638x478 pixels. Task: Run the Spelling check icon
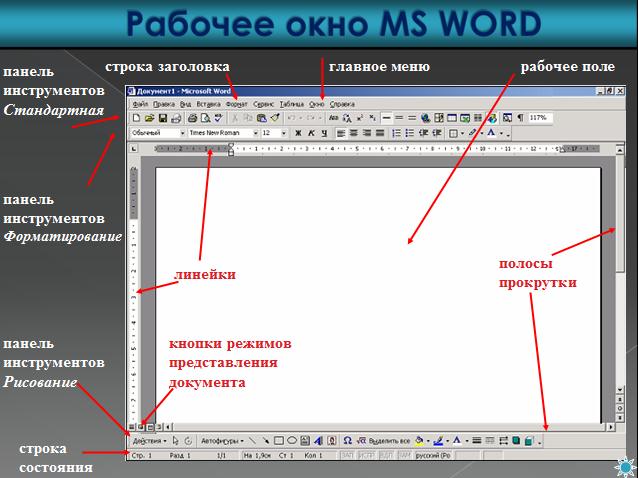219,118
